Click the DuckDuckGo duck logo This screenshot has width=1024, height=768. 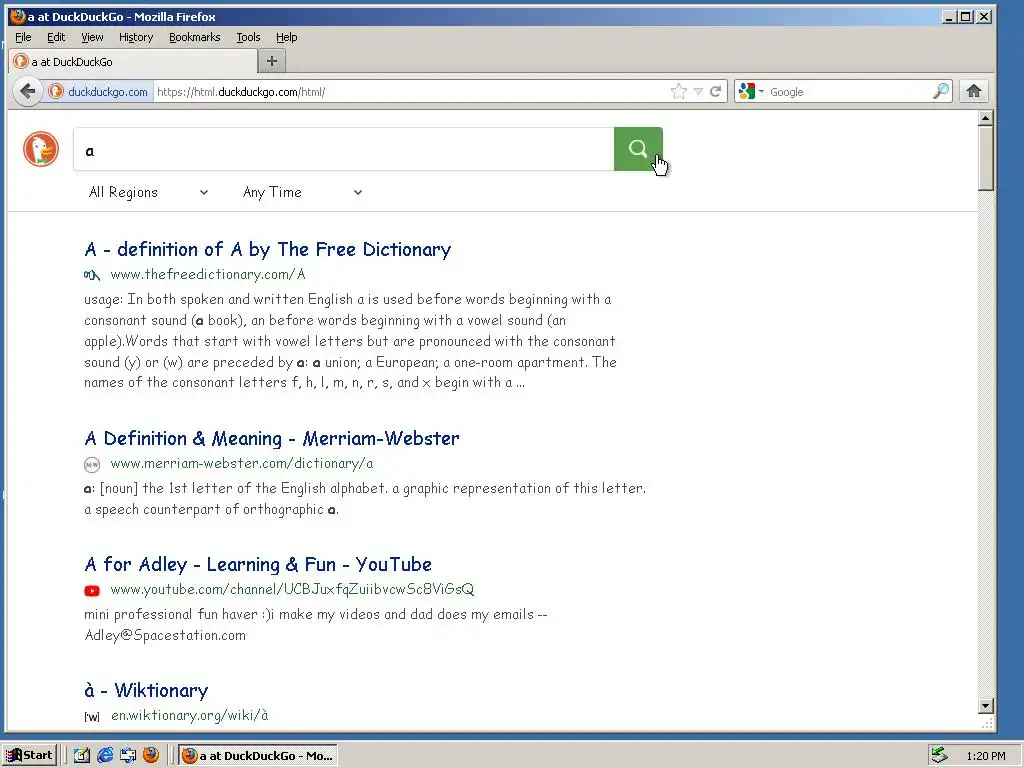(x=41, y=149)
